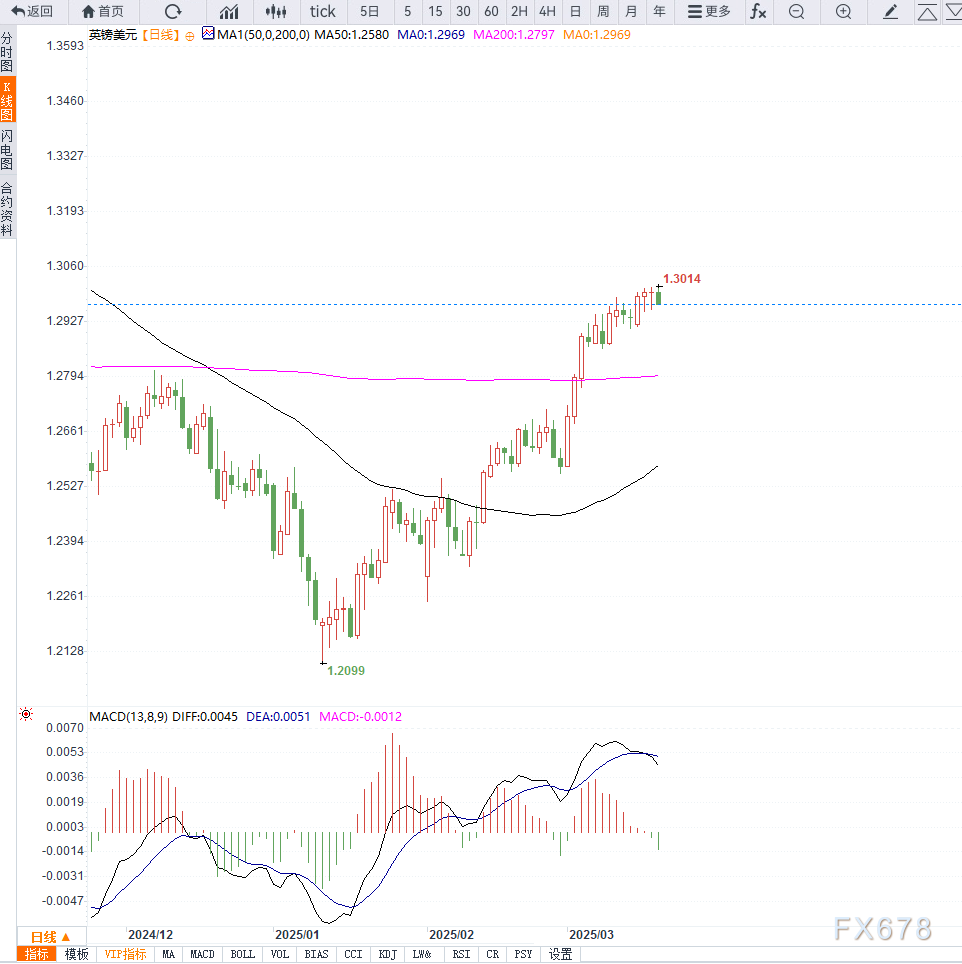Viewport: 962px width, 964px height.
Task: Zoom out with the minus magnifier
Action: pos(796,12)
